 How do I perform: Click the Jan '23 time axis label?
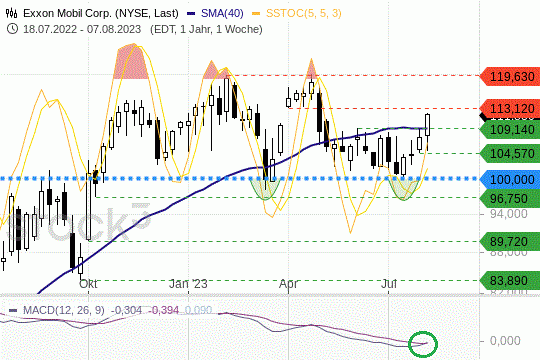(x=188, y=284)
